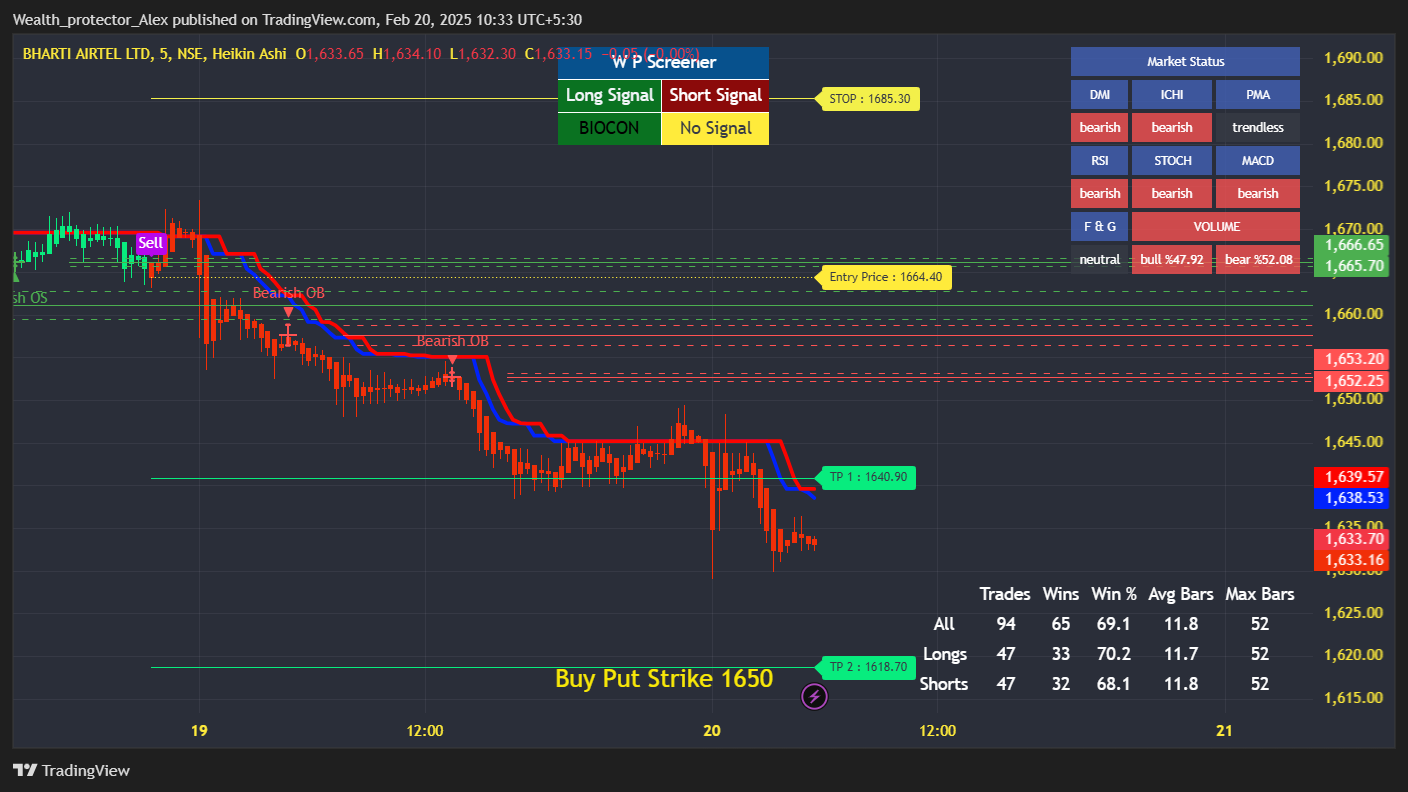Click the STOCH indicator cell
Image resolution: width=1408 pixels, height=792 pixels.
coord(1172,160)
